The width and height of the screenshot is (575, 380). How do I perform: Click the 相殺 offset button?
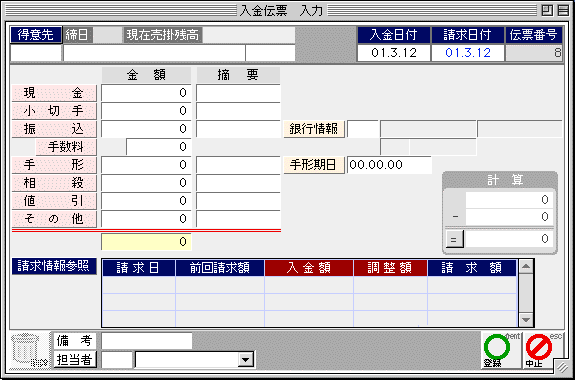pyautogui.click(x=54, y=183)
